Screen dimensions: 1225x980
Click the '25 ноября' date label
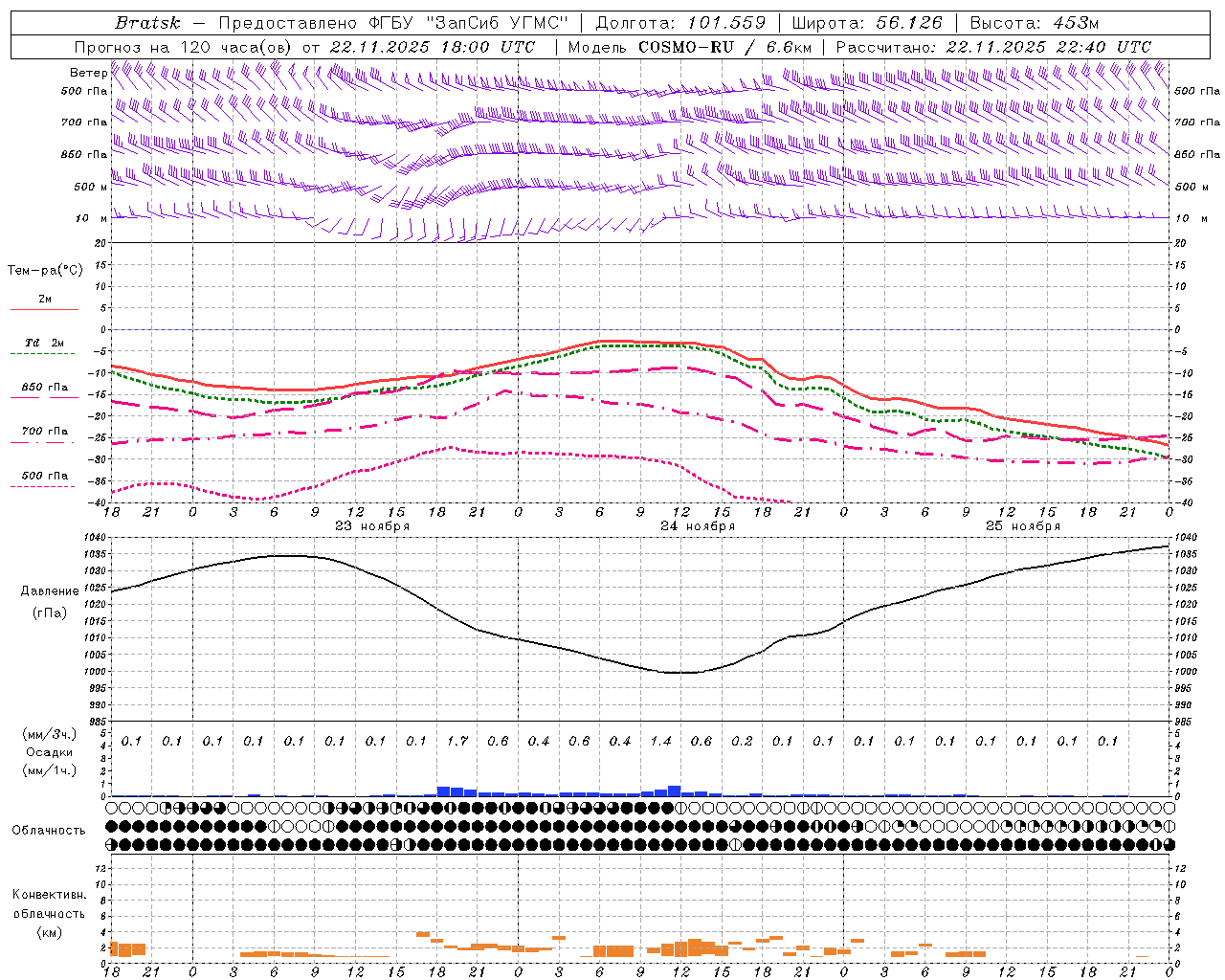pos(1023,526)
